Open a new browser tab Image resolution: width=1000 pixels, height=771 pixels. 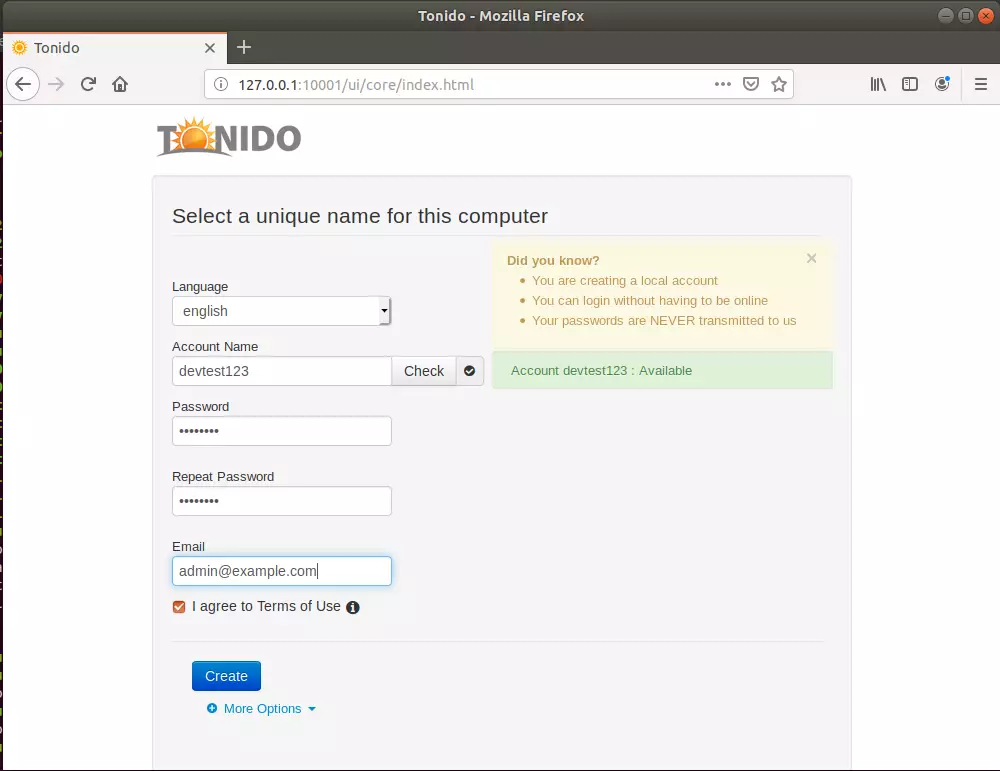(244, 47)
